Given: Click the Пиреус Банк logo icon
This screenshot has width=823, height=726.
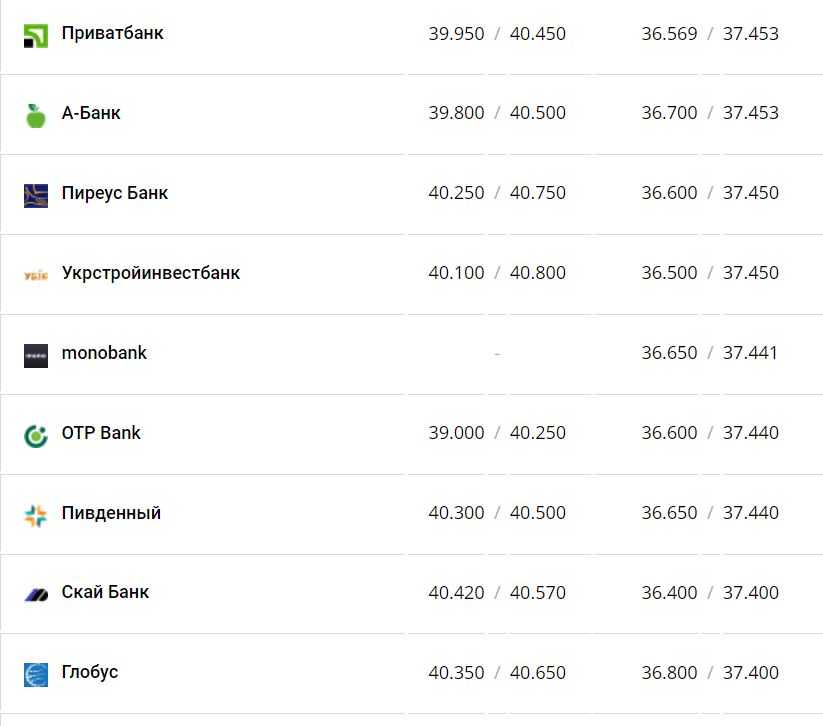Looking at the screenshot, I should (x=36, y=195).
